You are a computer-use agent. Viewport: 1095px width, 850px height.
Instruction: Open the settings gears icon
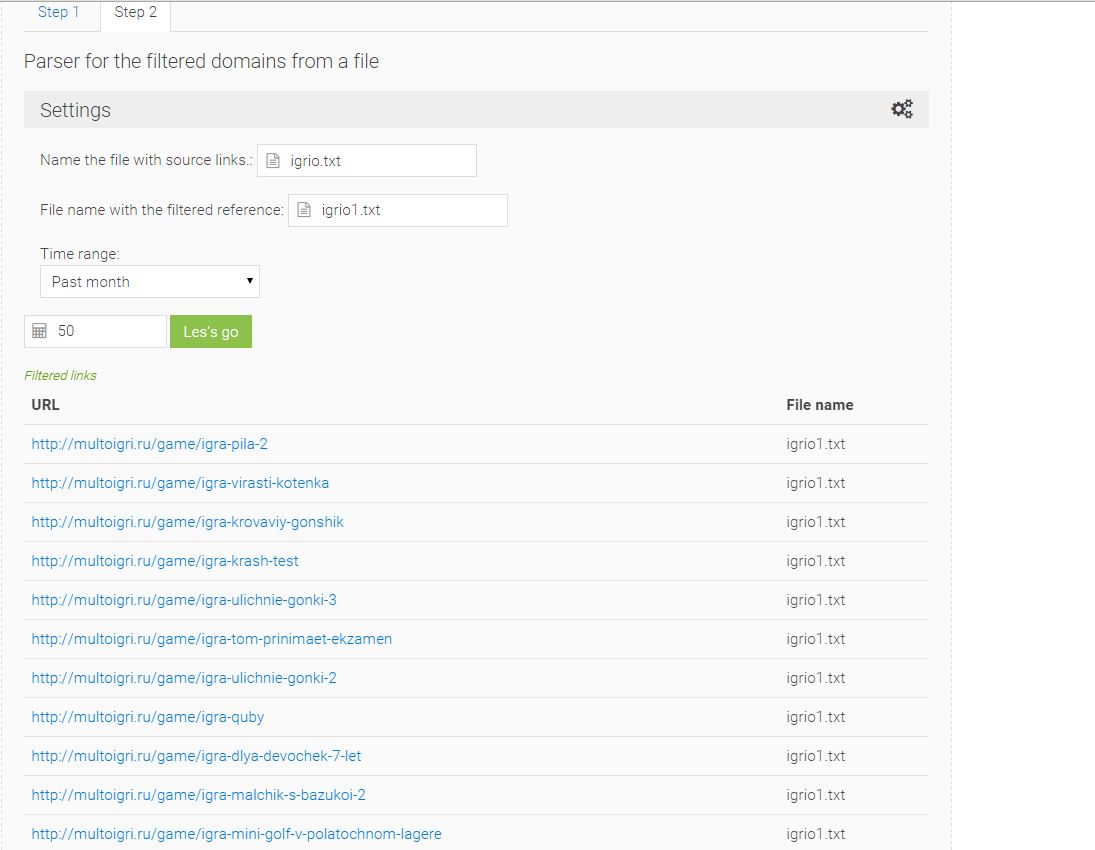tap(902, 109)
